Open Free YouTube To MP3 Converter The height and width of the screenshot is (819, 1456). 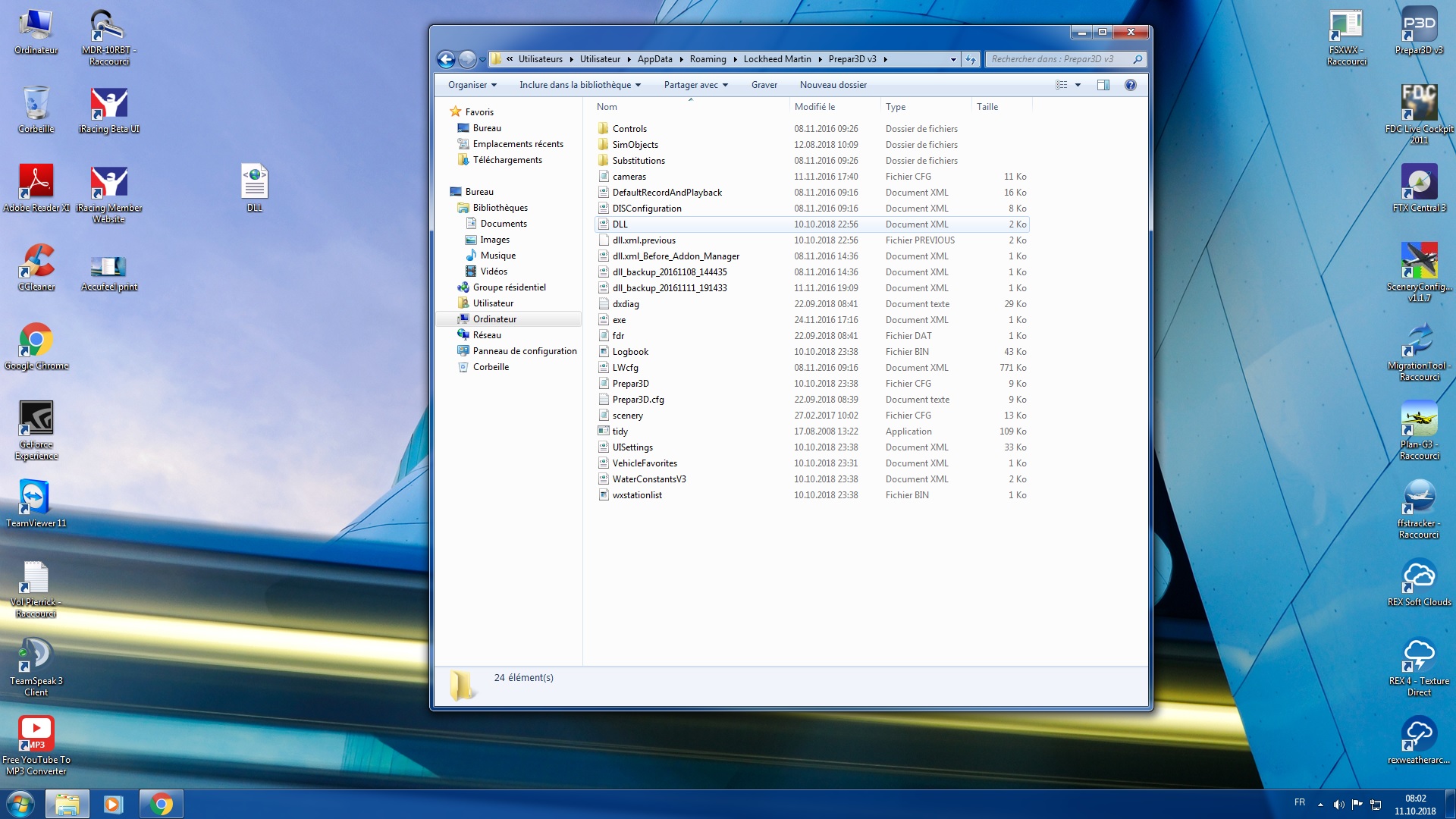[x=36, y=745]
